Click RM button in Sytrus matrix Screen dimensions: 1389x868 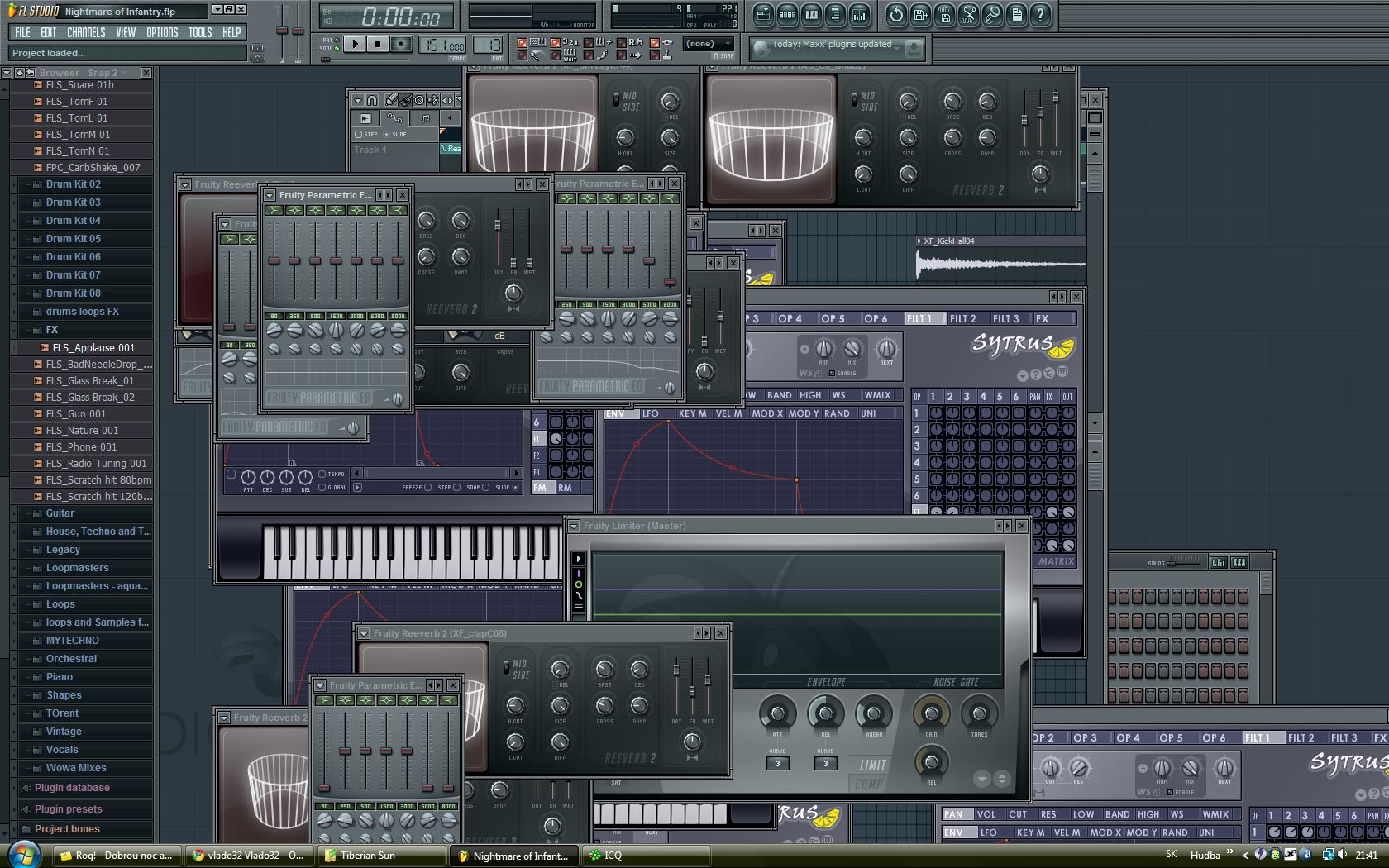click(x=565, y=488)
